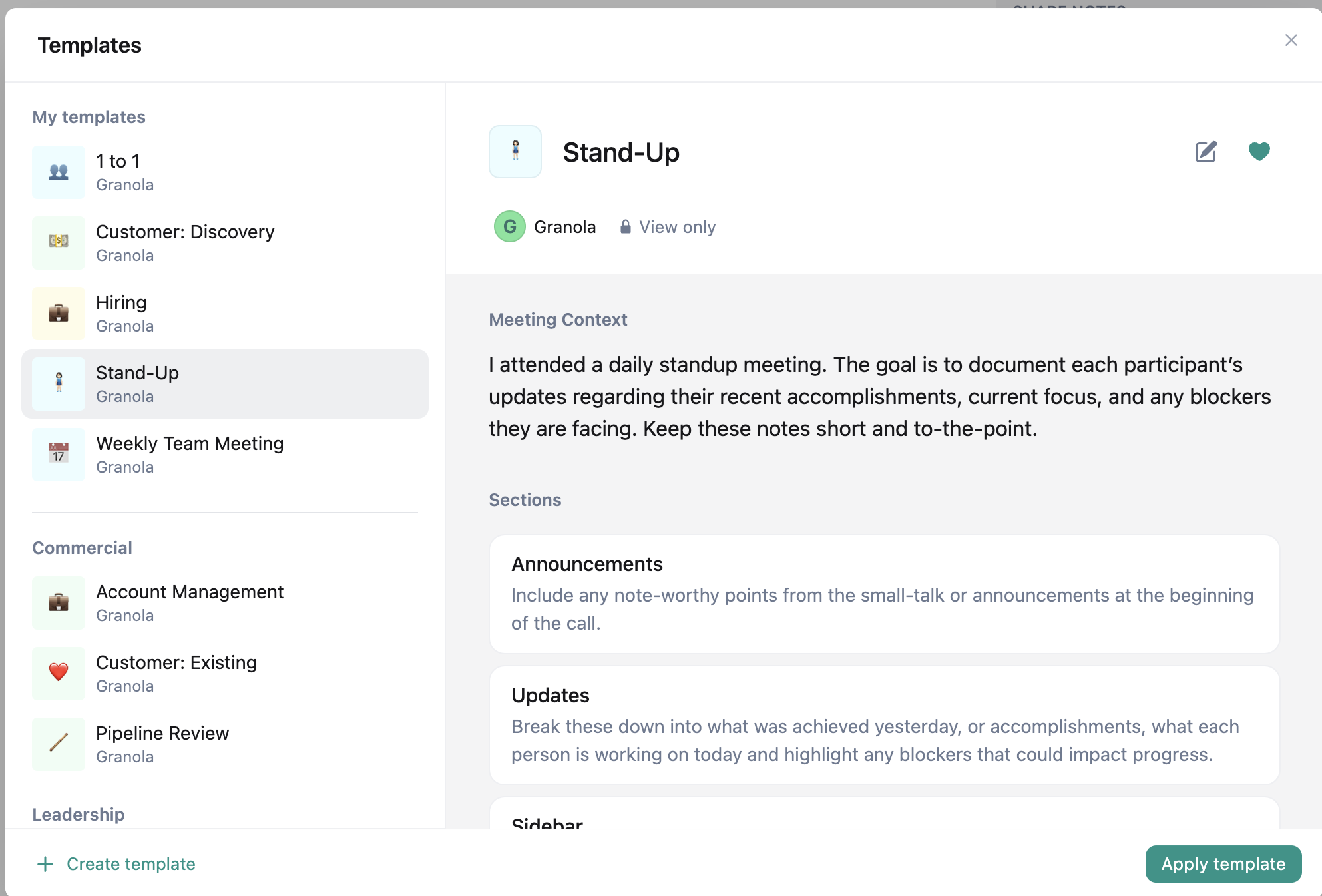Click the Customer: Existing red heart icon

[59, 674]
